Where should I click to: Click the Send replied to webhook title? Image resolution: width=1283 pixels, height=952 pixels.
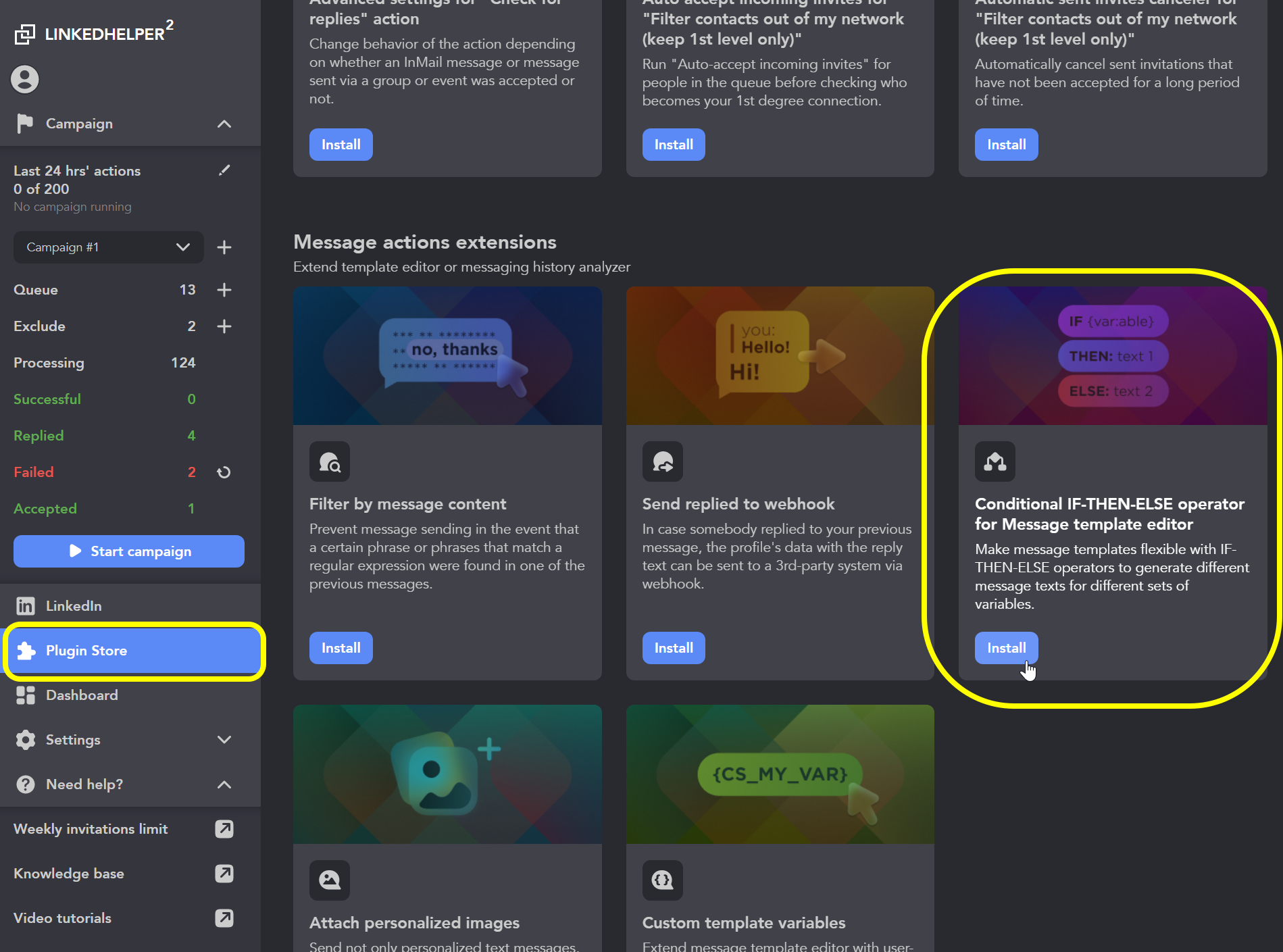point(738,504)
